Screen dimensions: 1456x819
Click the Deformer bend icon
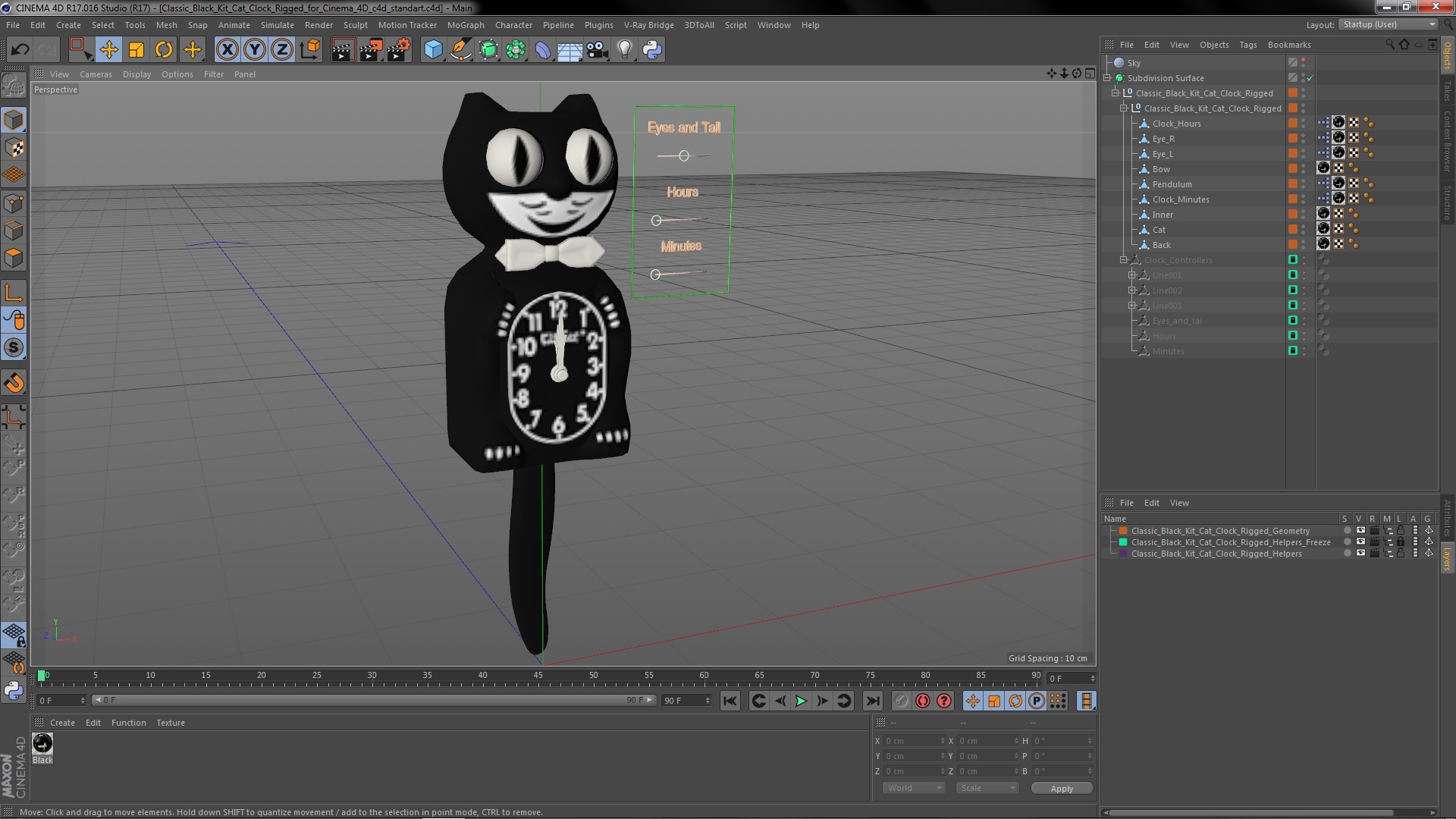[x=543, y=50]
